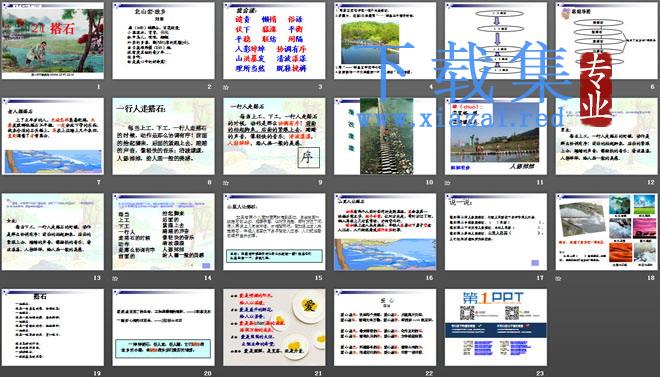Select slide 7 with blue stream illustration
The width and height of the screenshot is (660, 377).
53,136
